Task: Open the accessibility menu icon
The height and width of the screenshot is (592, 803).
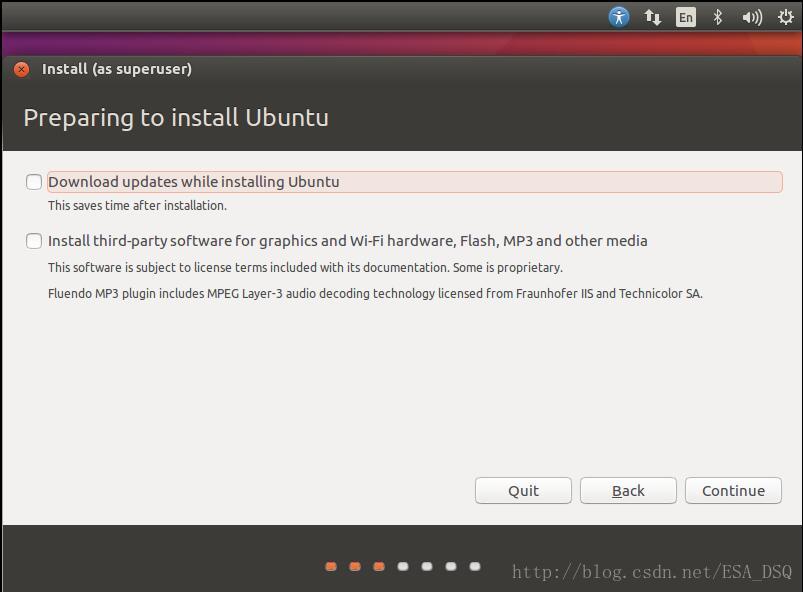Action: 619,17
